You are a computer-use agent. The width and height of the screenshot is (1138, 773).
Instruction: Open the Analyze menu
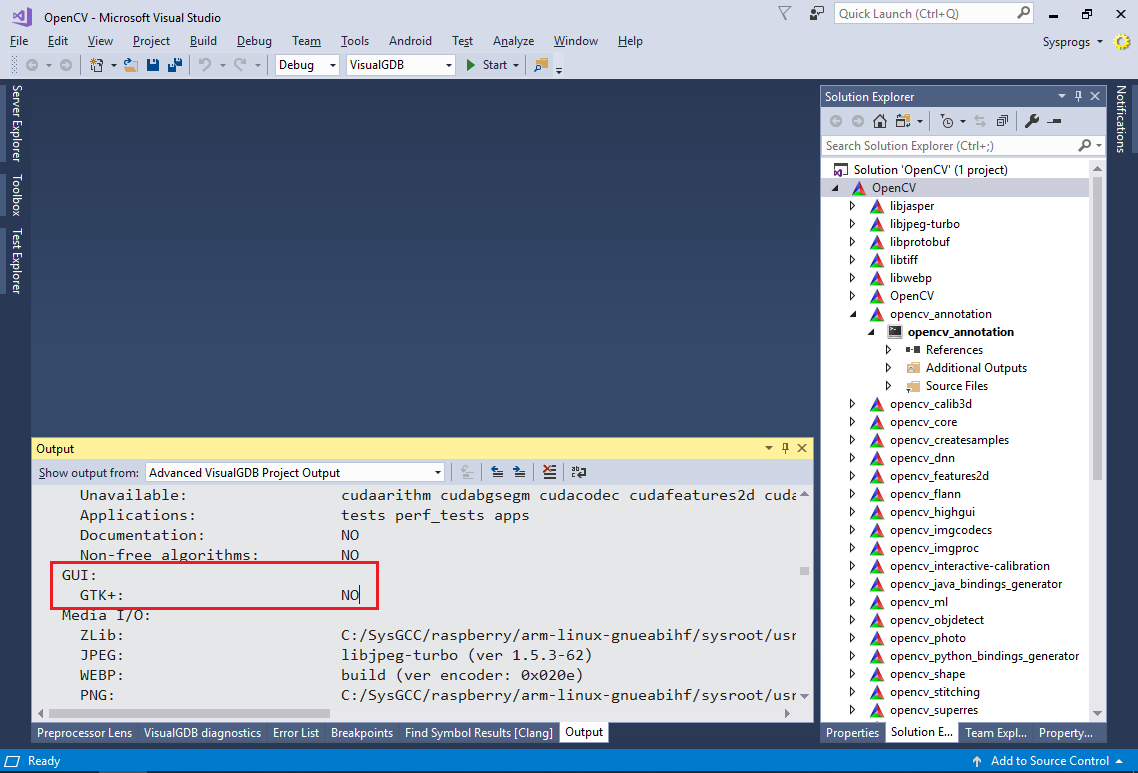click(x=513, y=41)
